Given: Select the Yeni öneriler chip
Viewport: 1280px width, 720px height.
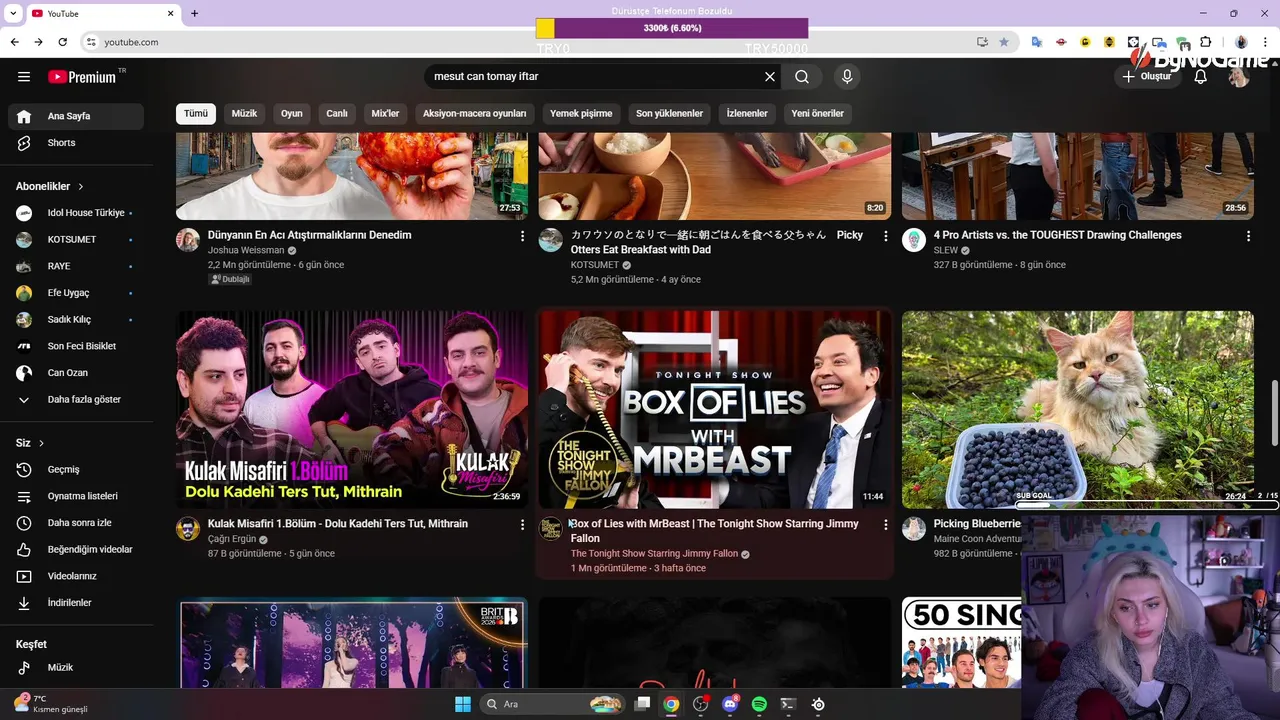Looking at the screenshot, I should pos(818,114).
